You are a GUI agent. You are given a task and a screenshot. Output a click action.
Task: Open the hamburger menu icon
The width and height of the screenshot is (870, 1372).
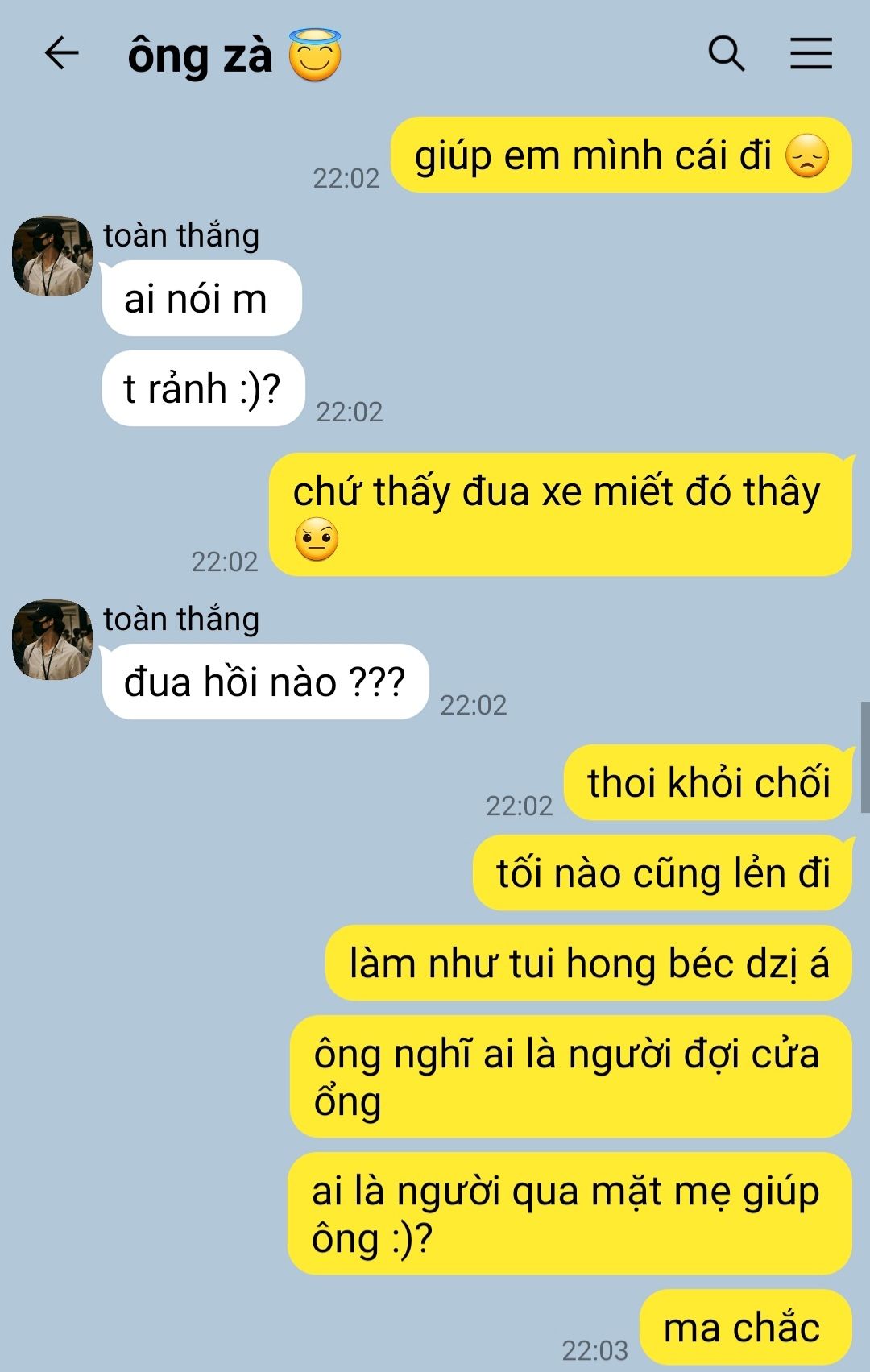[x=810, y=54]
